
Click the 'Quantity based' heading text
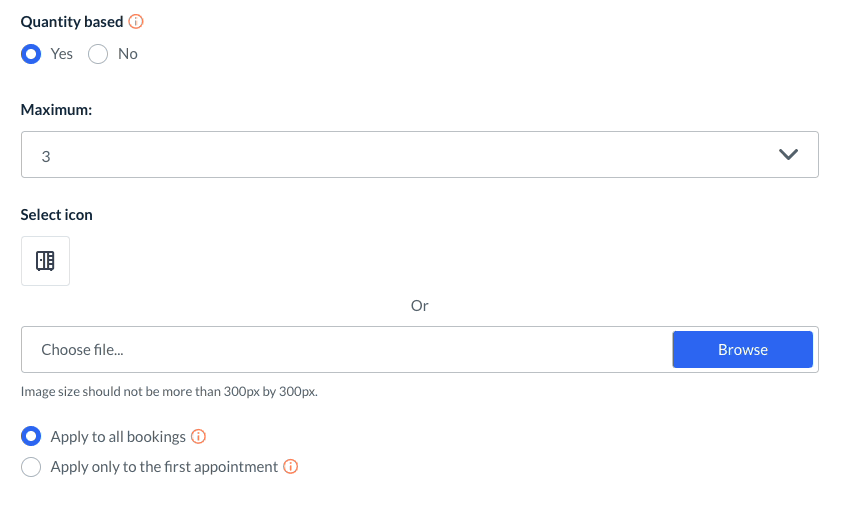pyautogui.click(x=72, y=22)
